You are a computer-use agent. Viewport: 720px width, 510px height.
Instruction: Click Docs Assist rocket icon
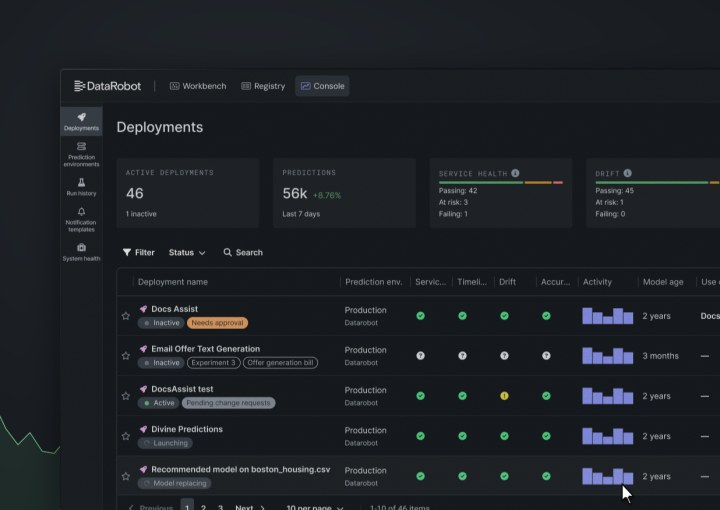pos(143,309)
